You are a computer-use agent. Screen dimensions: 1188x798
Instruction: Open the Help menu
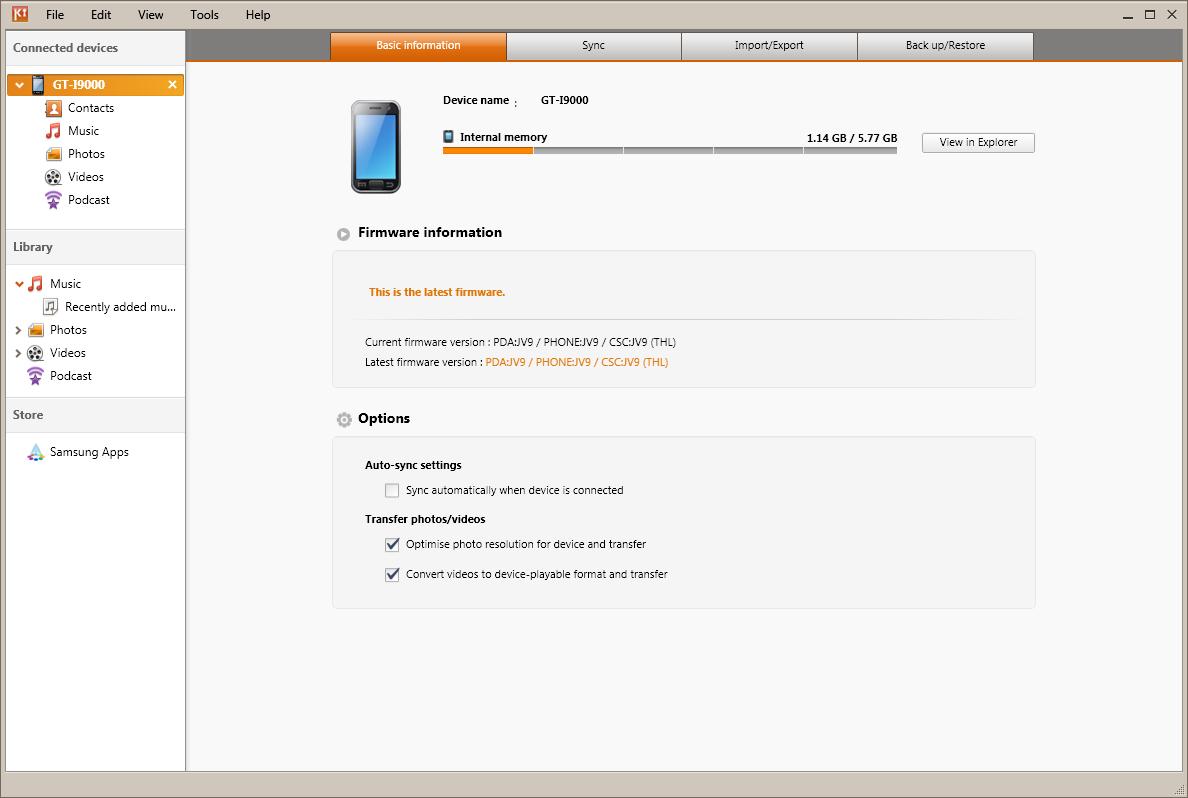pyautogui.click(x=258, y=14)
